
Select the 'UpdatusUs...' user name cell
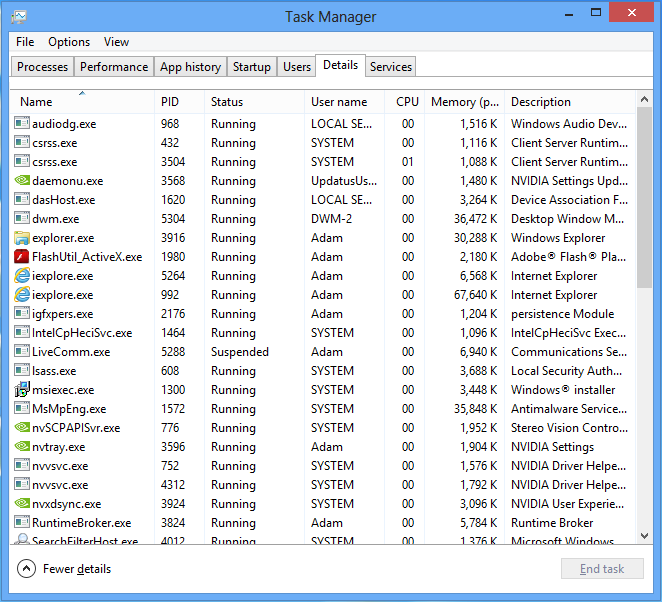(344, 181)
